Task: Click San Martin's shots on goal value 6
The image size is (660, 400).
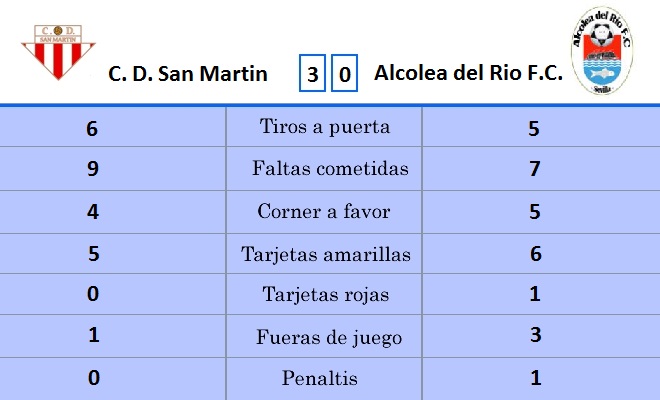Action: click(x=94, y=128)
